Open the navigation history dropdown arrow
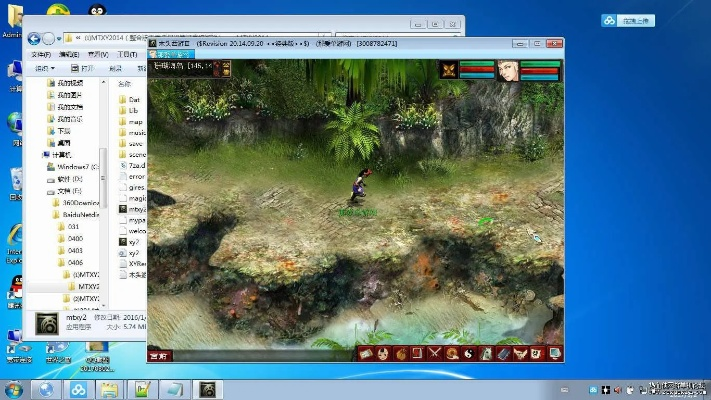The image size is (711, 400). tap(60, 38)
